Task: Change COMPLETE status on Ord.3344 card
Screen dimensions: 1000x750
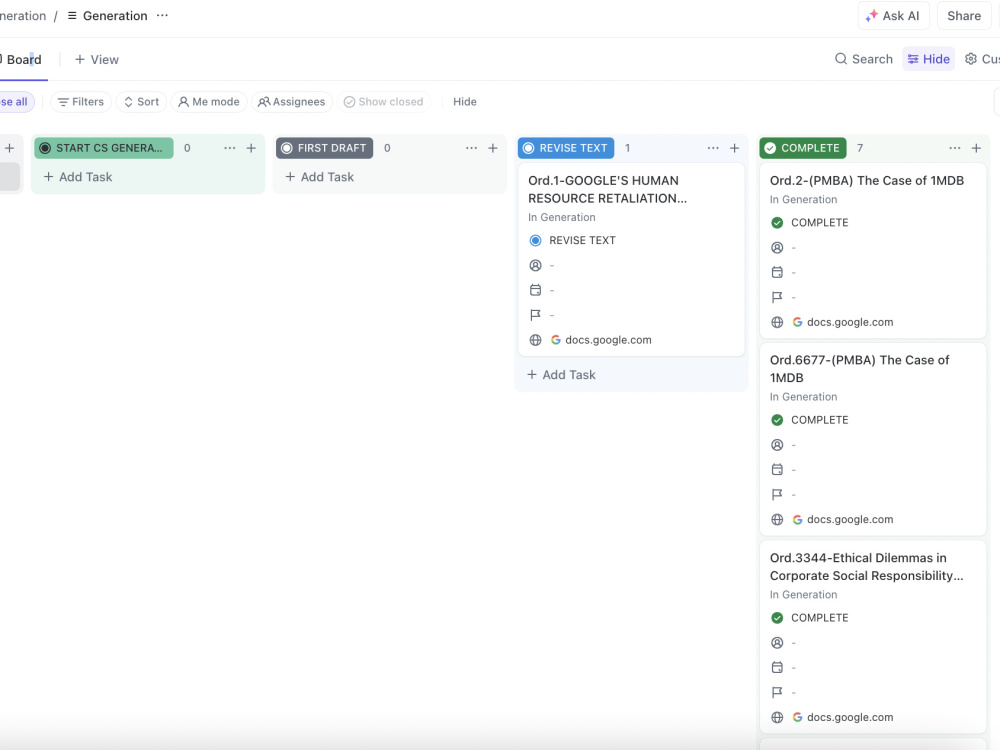Action: tap(810, 617)
